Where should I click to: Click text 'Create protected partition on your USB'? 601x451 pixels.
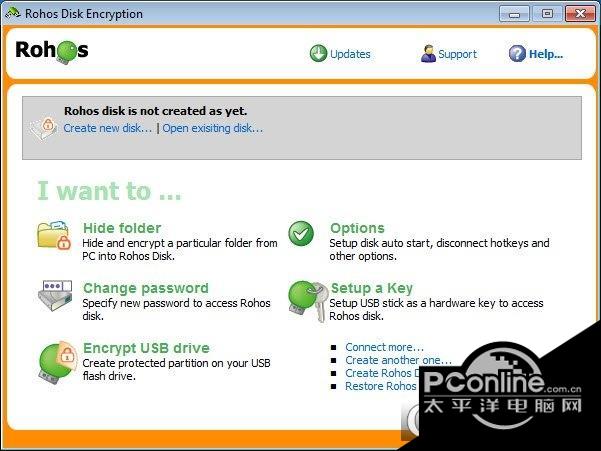[176, 363]
